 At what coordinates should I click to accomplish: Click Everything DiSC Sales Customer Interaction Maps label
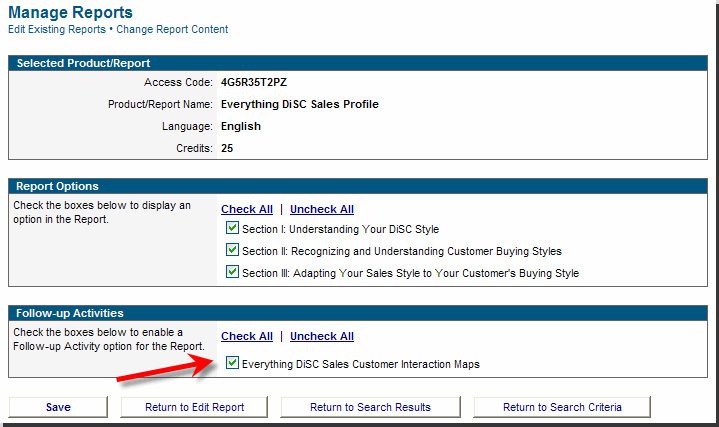[x=361, y=364]
